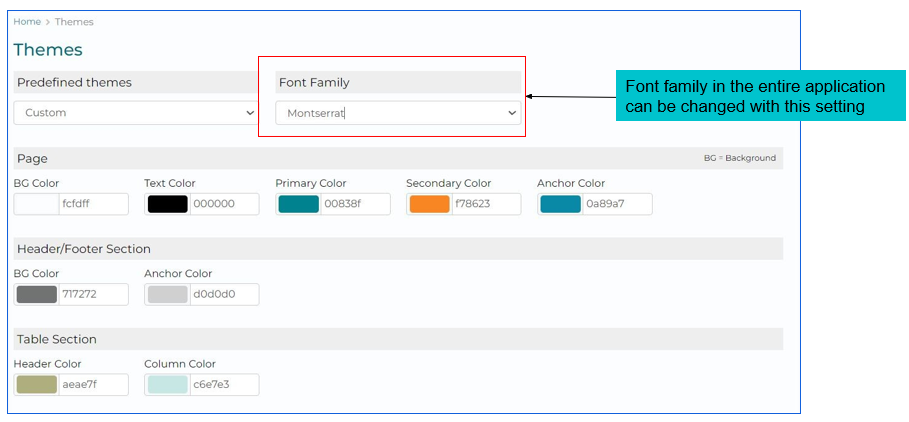Viewport: 909px width, 422px height.
Task: Focus the 000000 Text Color hex field
Action: pos(223,204)
